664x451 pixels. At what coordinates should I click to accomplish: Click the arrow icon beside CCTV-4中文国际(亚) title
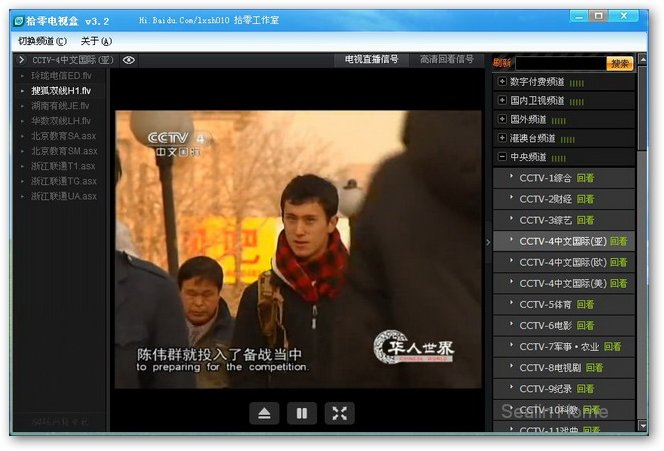21,60
